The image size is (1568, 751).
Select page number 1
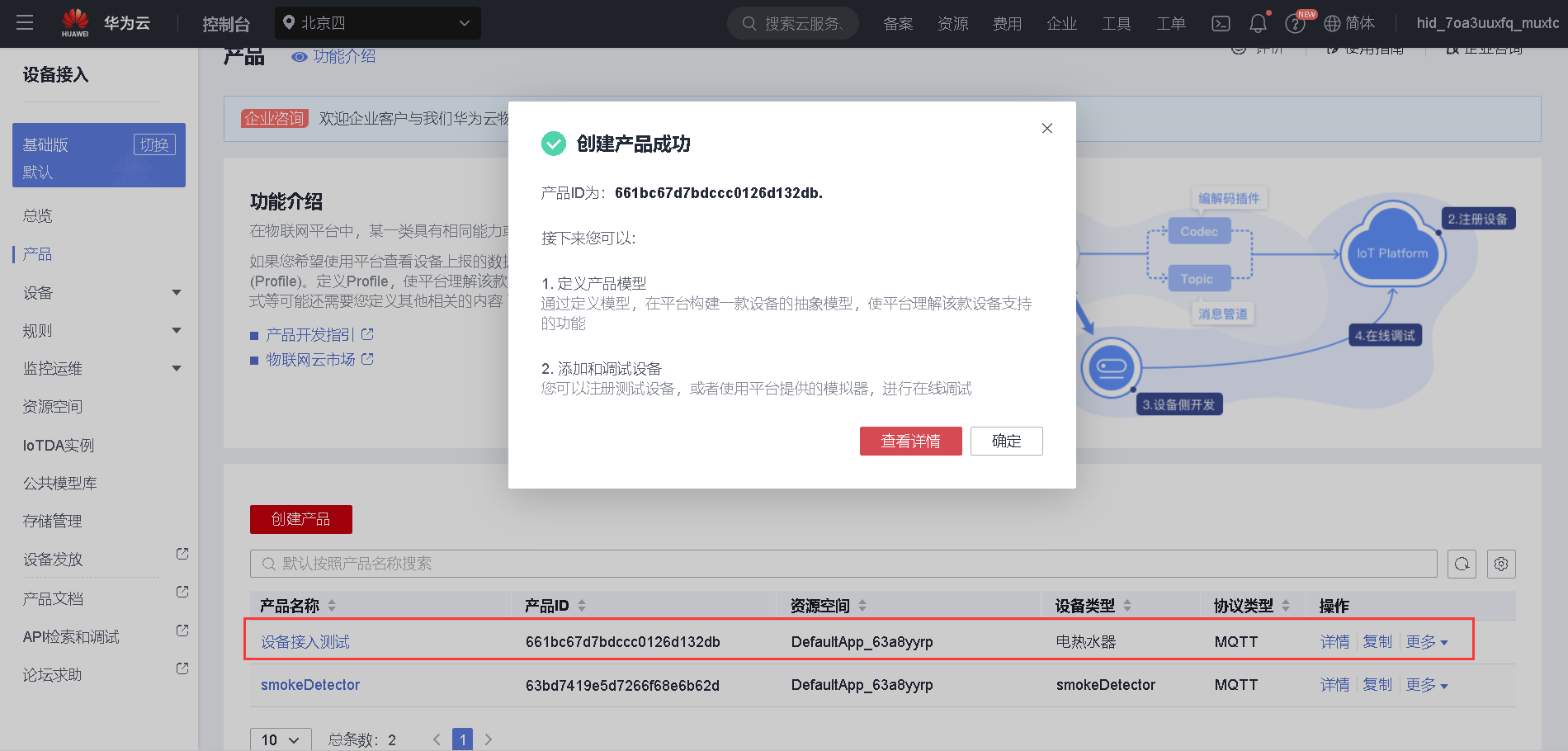463,739
